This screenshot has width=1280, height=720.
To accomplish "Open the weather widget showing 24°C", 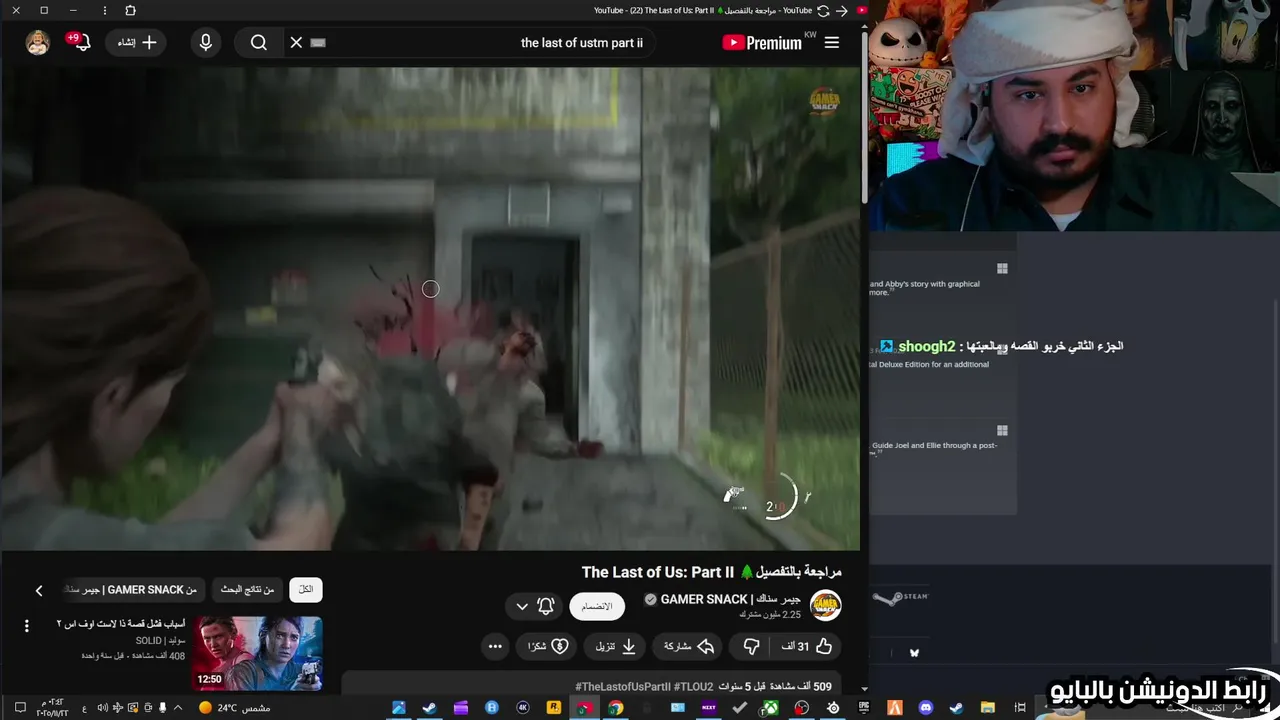I will coord(233,708).
